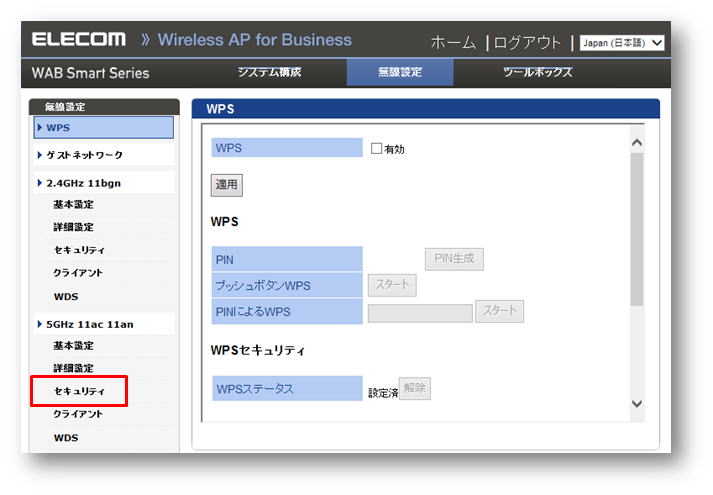
Task: Open 詳細設定 under 5GHz 11ac 11an
Action: 73,368
